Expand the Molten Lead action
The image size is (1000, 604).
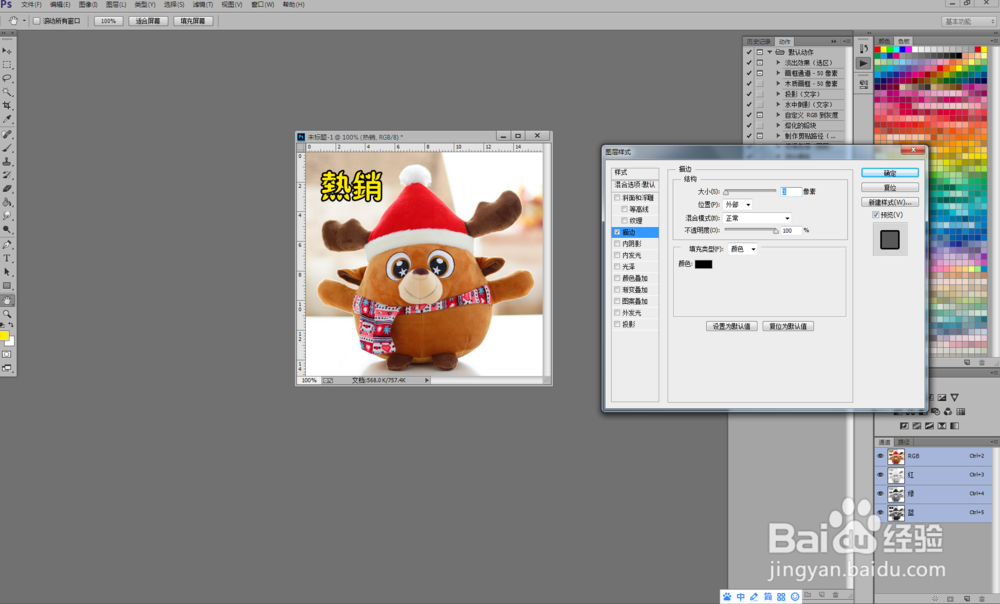click(778, 125)
